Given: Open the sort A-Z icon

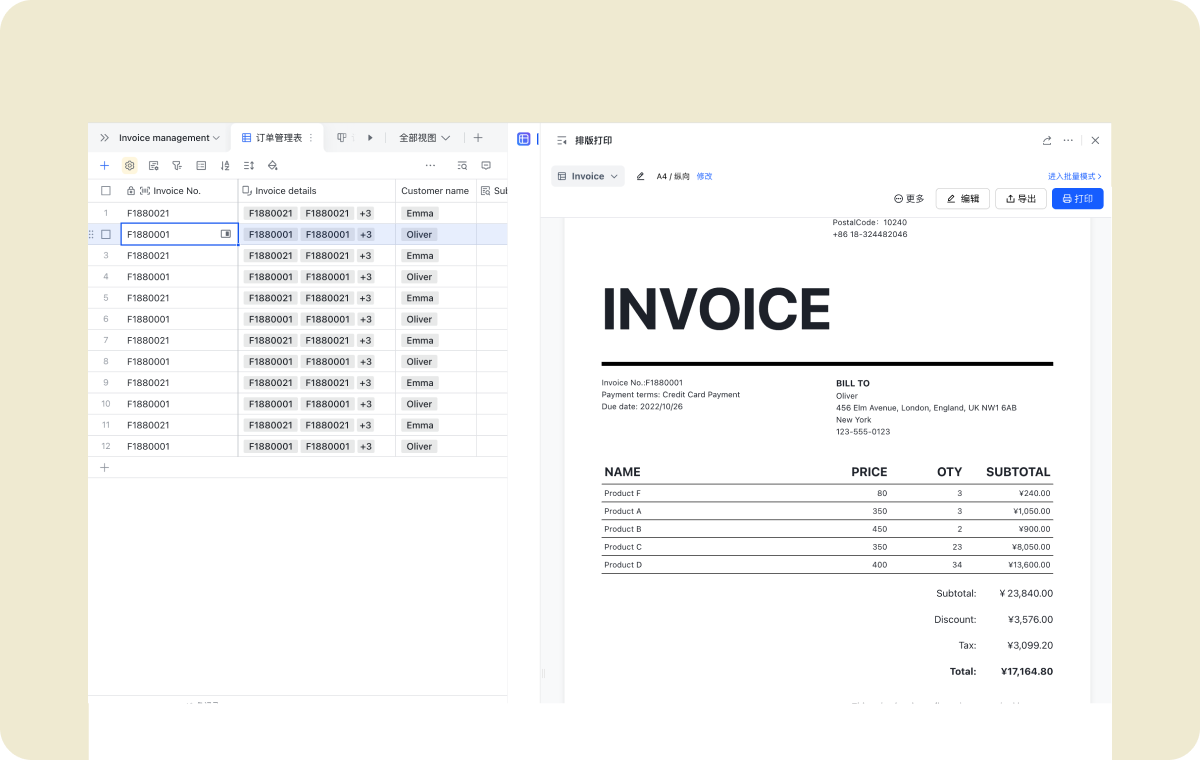Looking at the screenshot, I should point(225,165).
